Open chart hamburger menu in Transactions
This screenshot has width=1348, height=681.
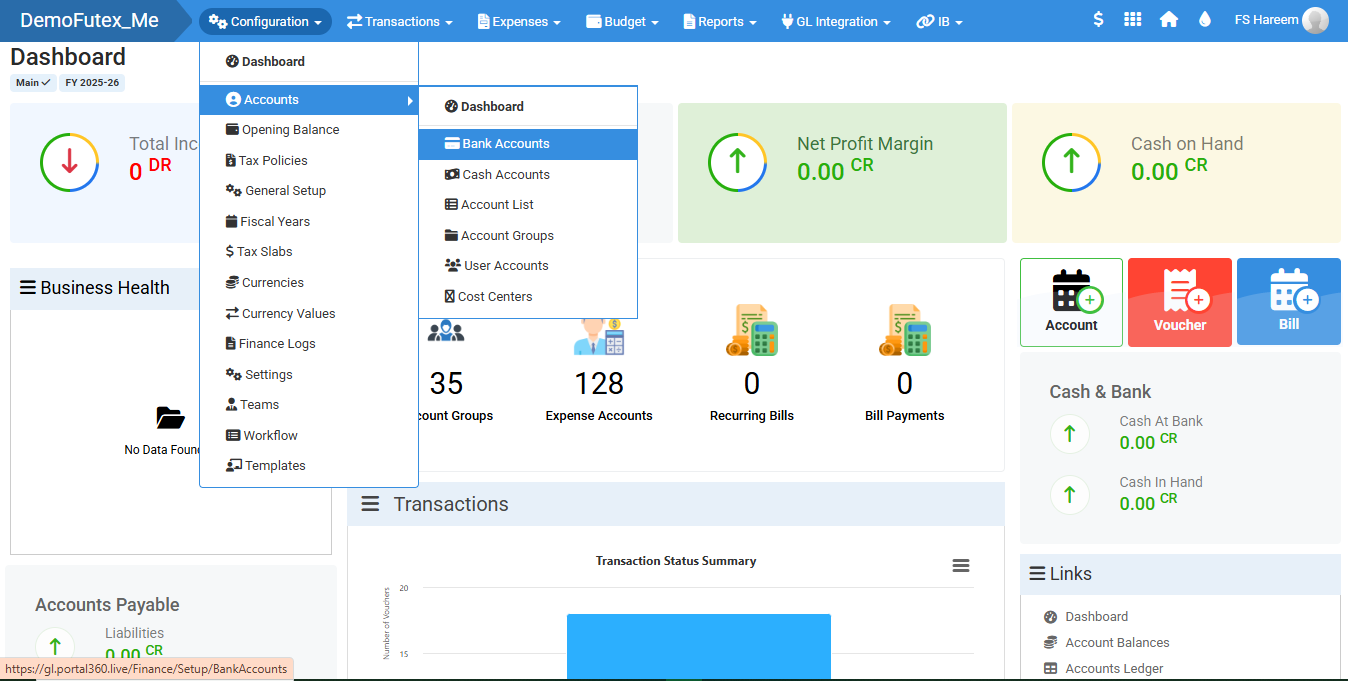960,566
